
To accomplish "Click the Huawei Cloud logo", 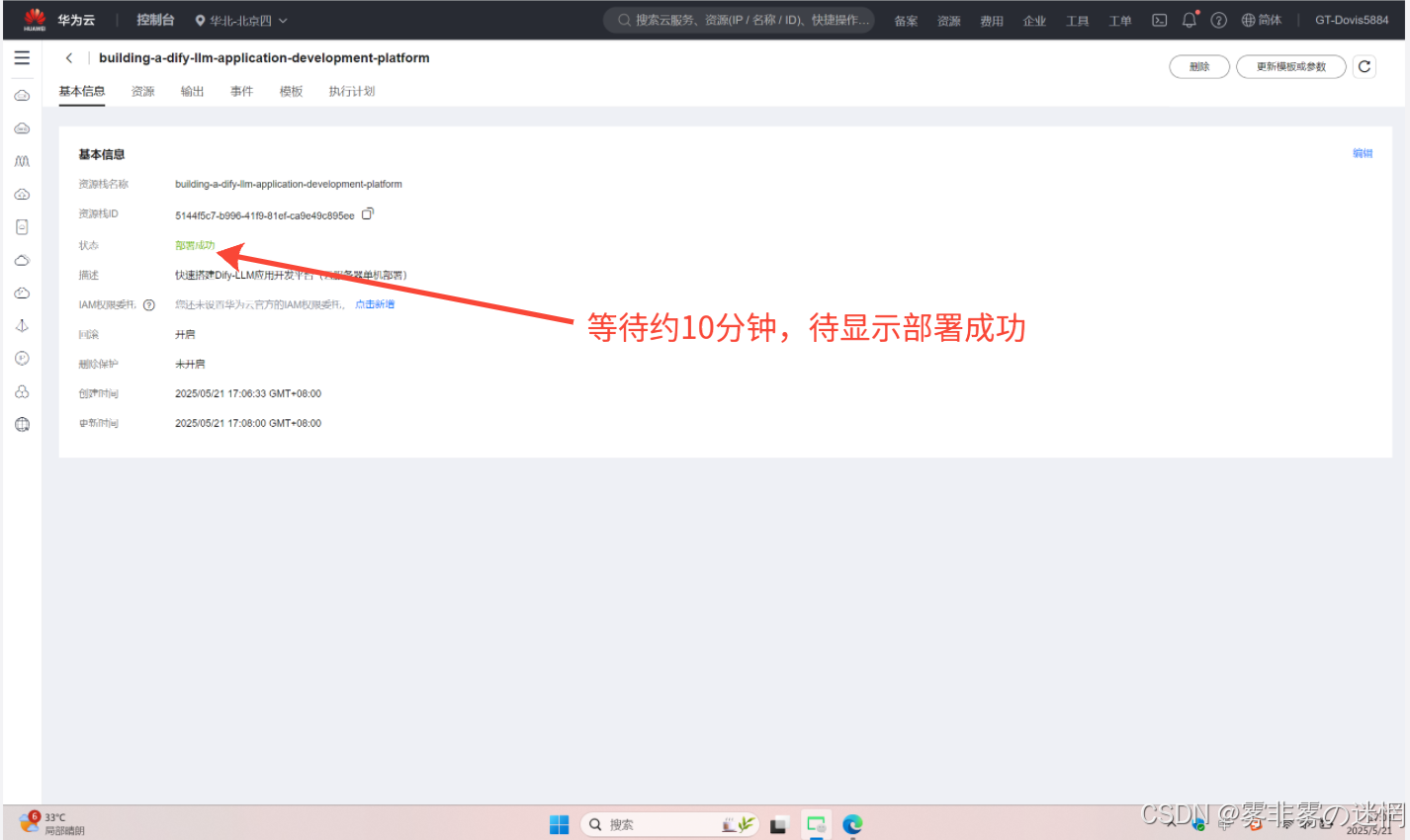I will pos(35,20).
